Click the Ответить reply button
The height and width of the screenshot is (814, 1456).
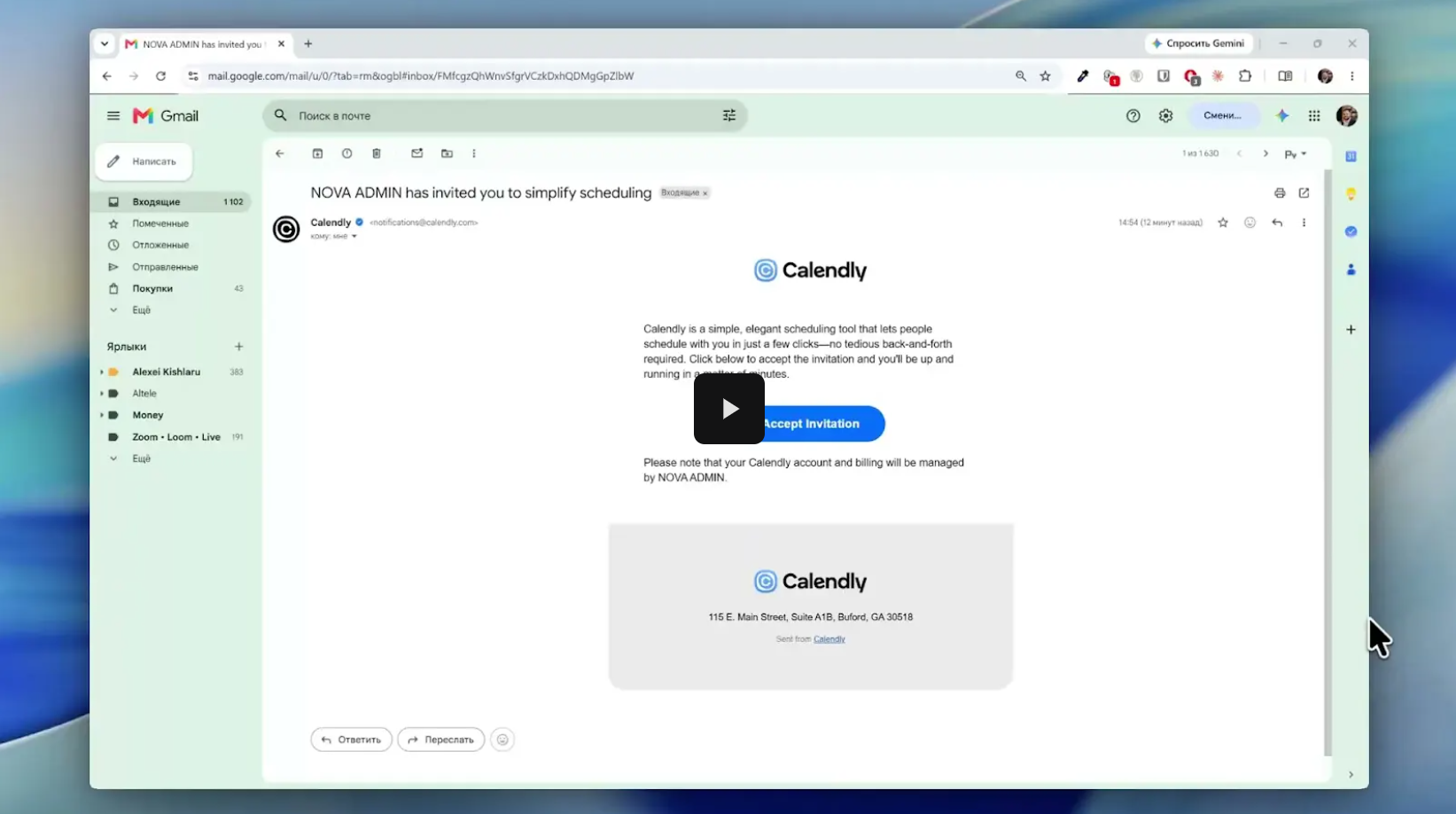click(x=351, y=740)
